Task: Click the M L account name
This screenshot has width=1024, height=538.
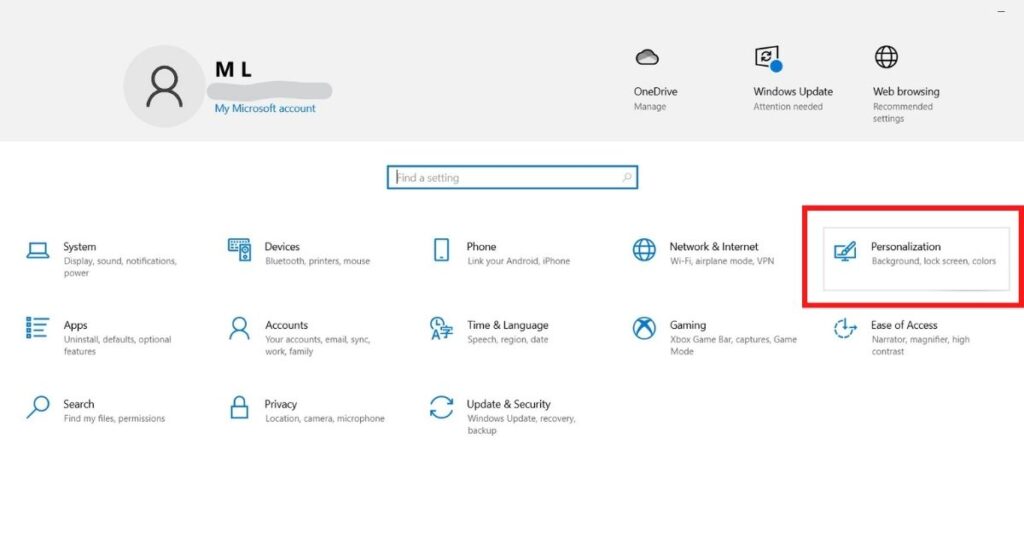Action: point(233,69)
